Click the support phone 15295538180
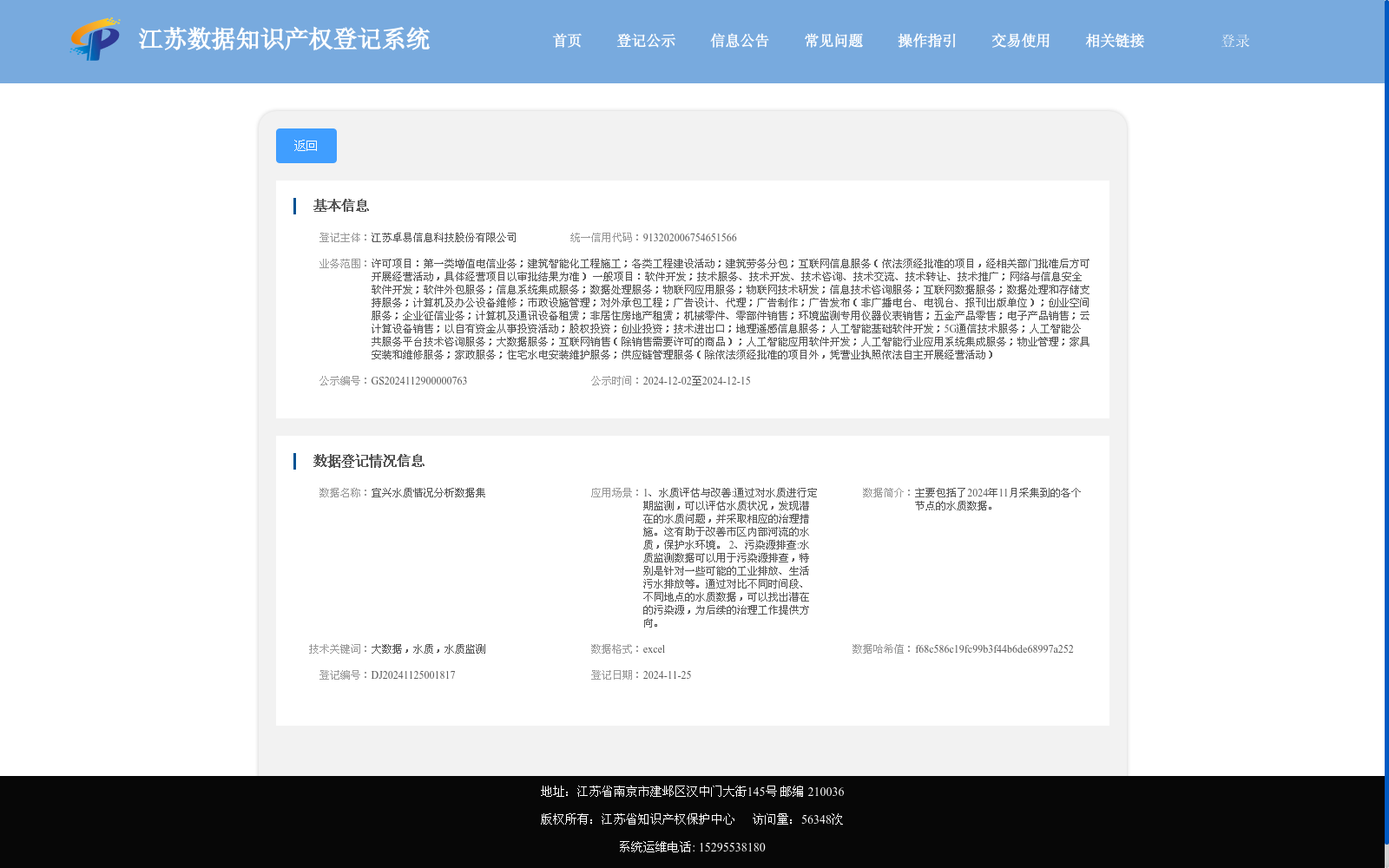 tap(732, 847)
